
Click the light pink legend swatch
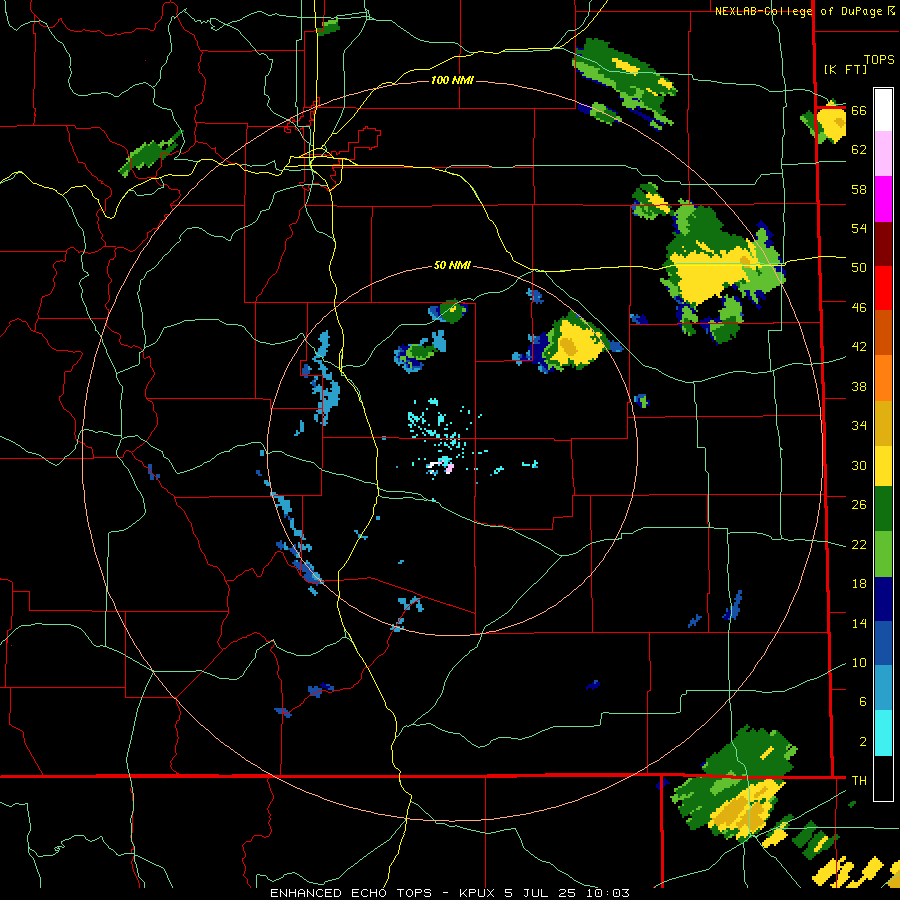click(x=883, y=154)
